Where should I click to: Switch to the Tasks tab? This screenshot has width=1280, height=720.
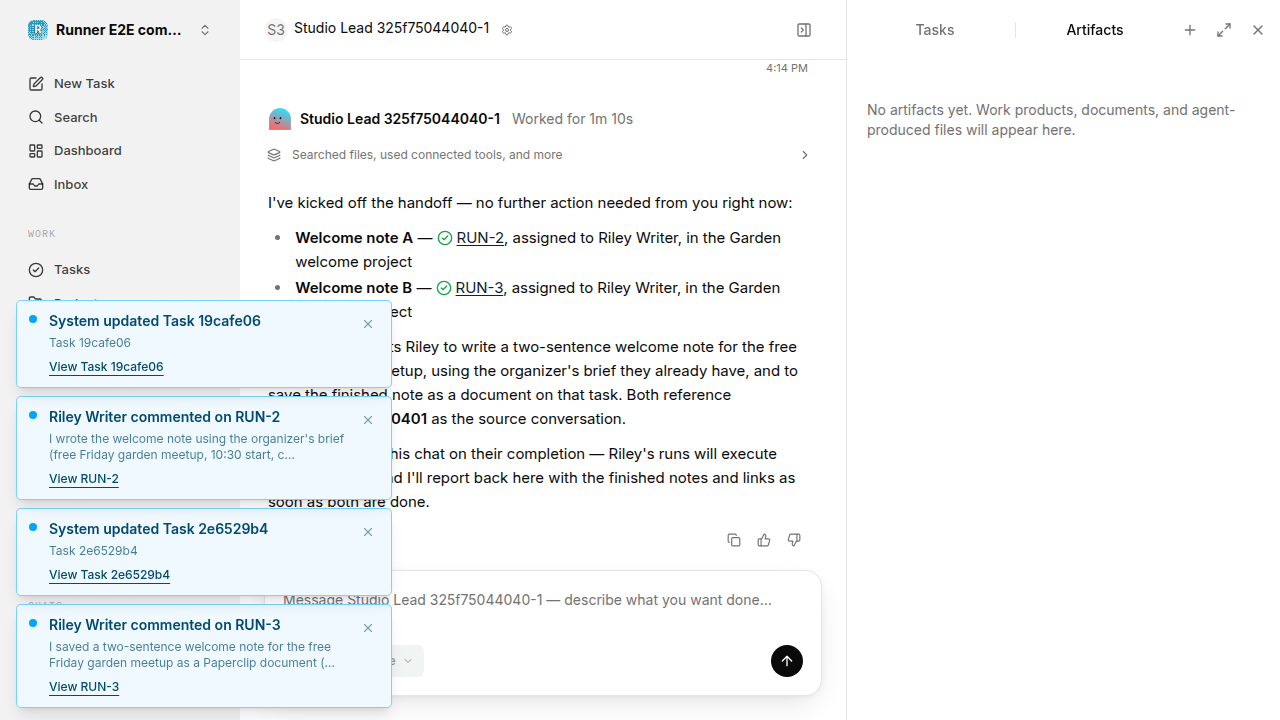pos(935,30)
